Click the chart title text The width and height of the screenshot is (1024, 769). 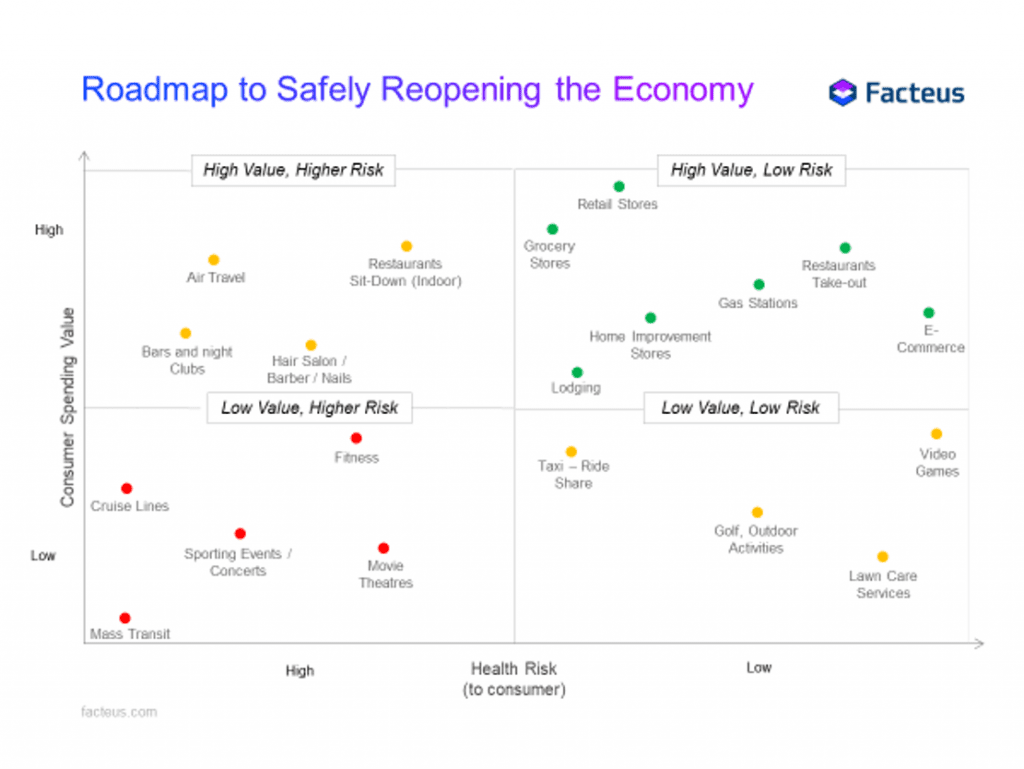[417, 89]
